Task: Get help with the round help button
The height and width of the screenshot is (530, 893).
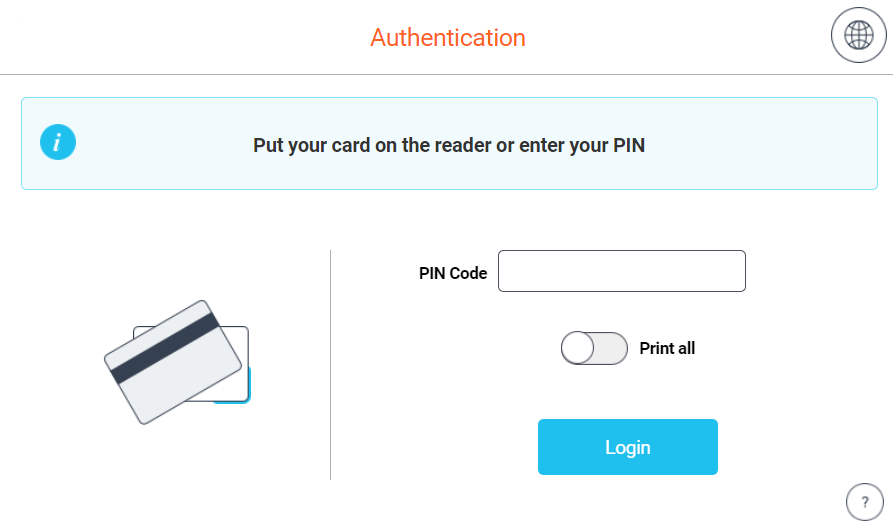Action: pos(865,502)
